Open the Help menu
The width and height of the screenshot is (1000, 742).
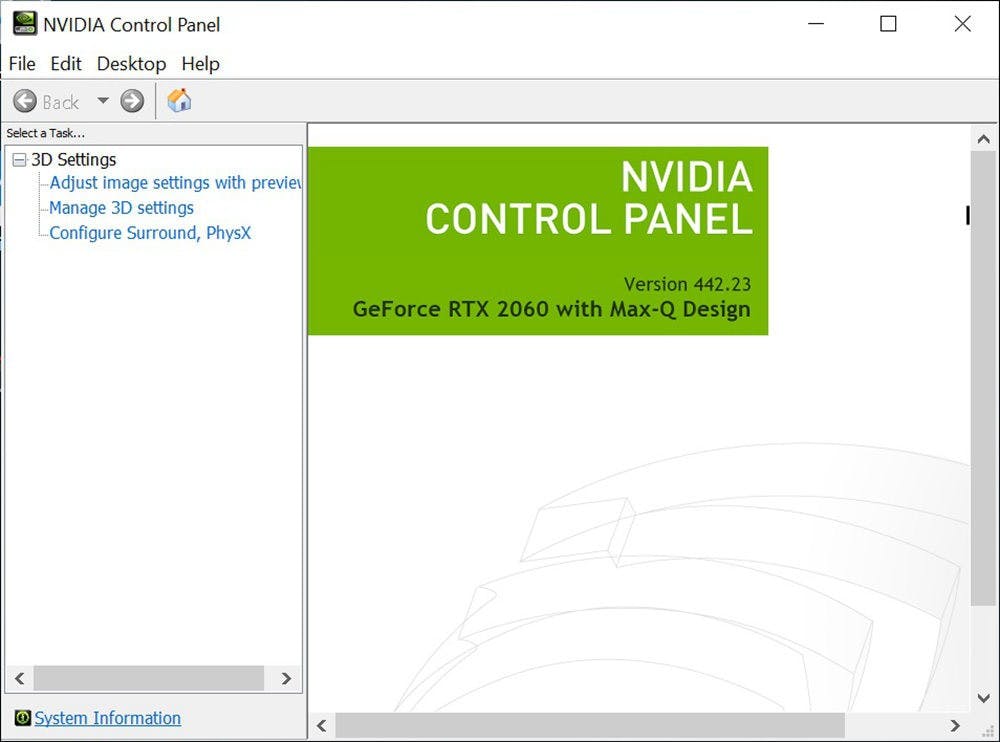pyautogui.click(x=200, y=64)
